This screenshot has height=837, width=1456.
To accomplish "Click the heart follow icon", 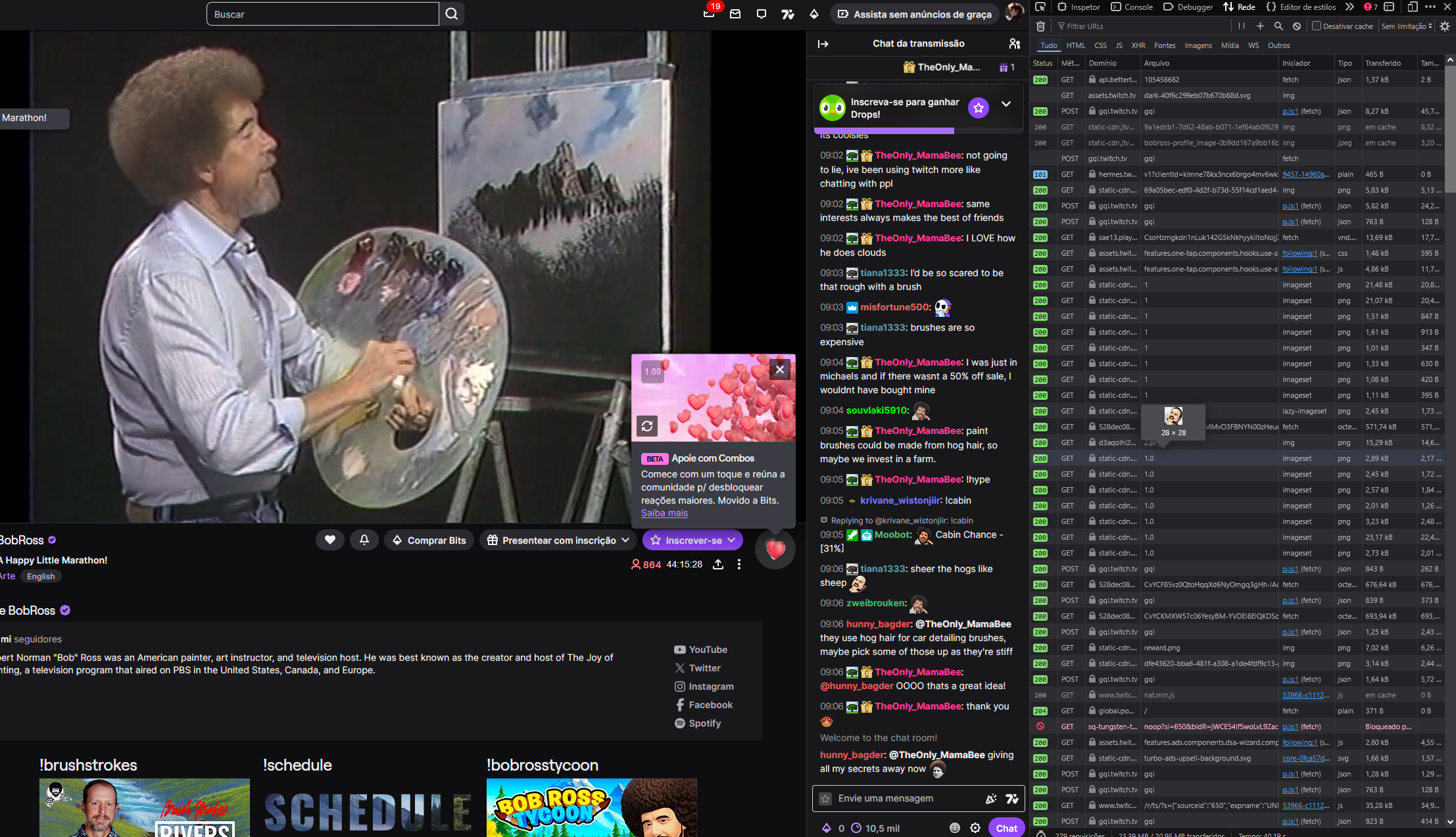I will coord(330,540).
